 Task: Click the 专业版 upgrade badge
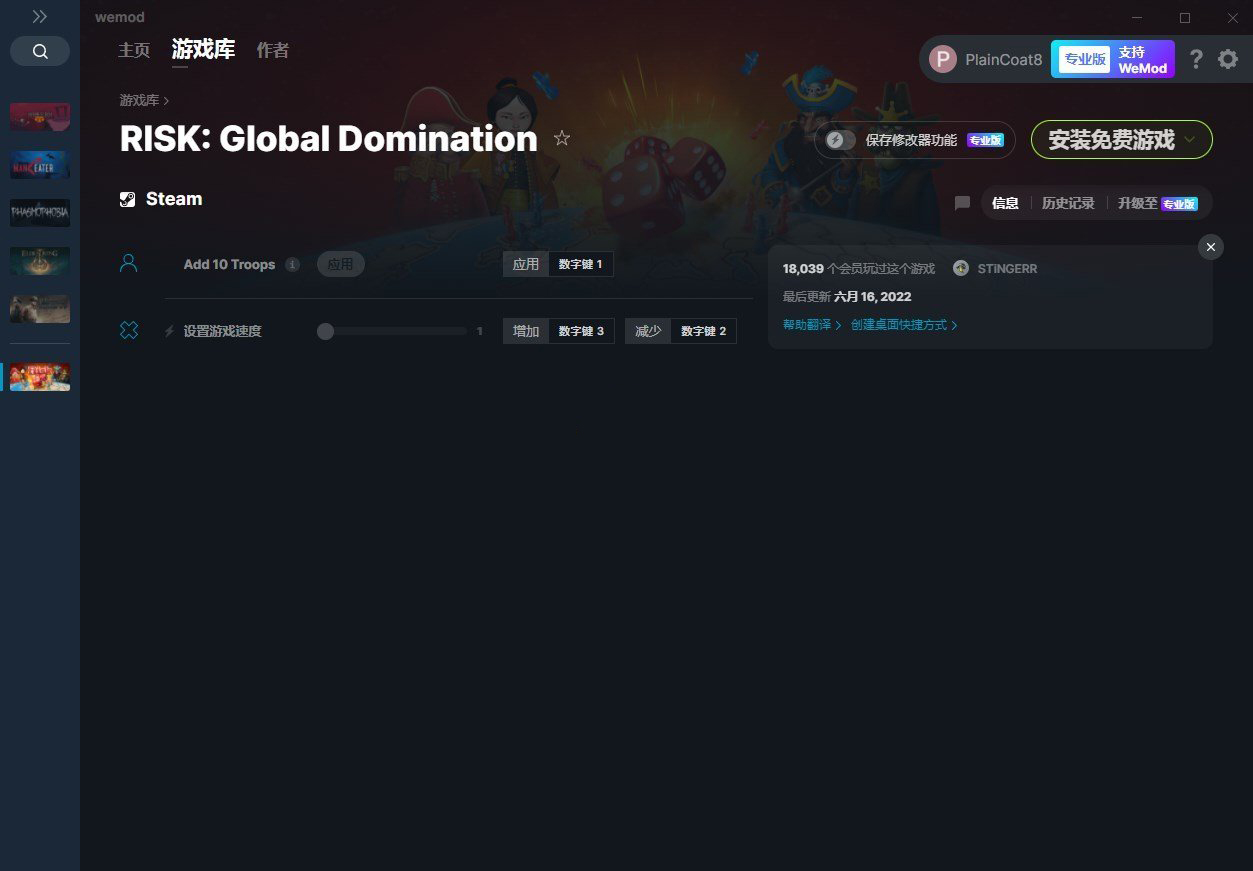[1085, 59]
